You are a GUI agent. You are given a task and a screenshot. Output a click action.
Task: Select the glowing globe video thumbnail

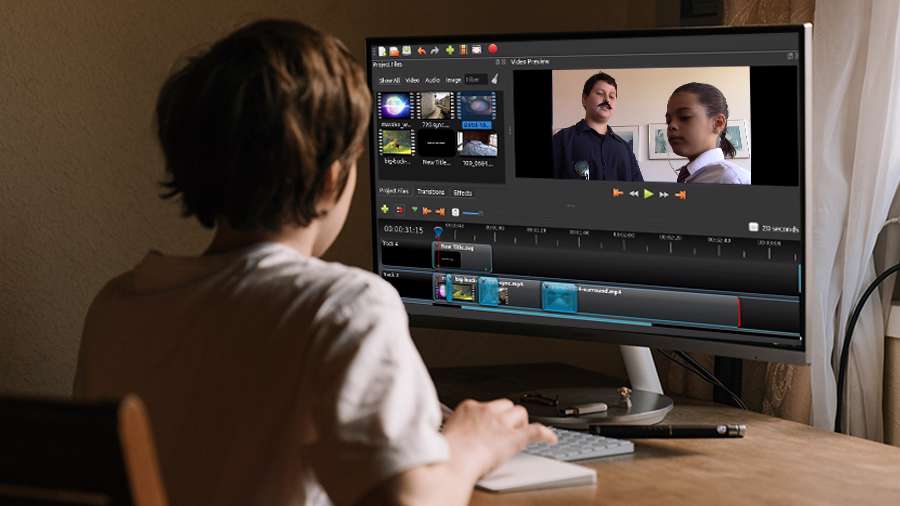[x=396, y=106]
